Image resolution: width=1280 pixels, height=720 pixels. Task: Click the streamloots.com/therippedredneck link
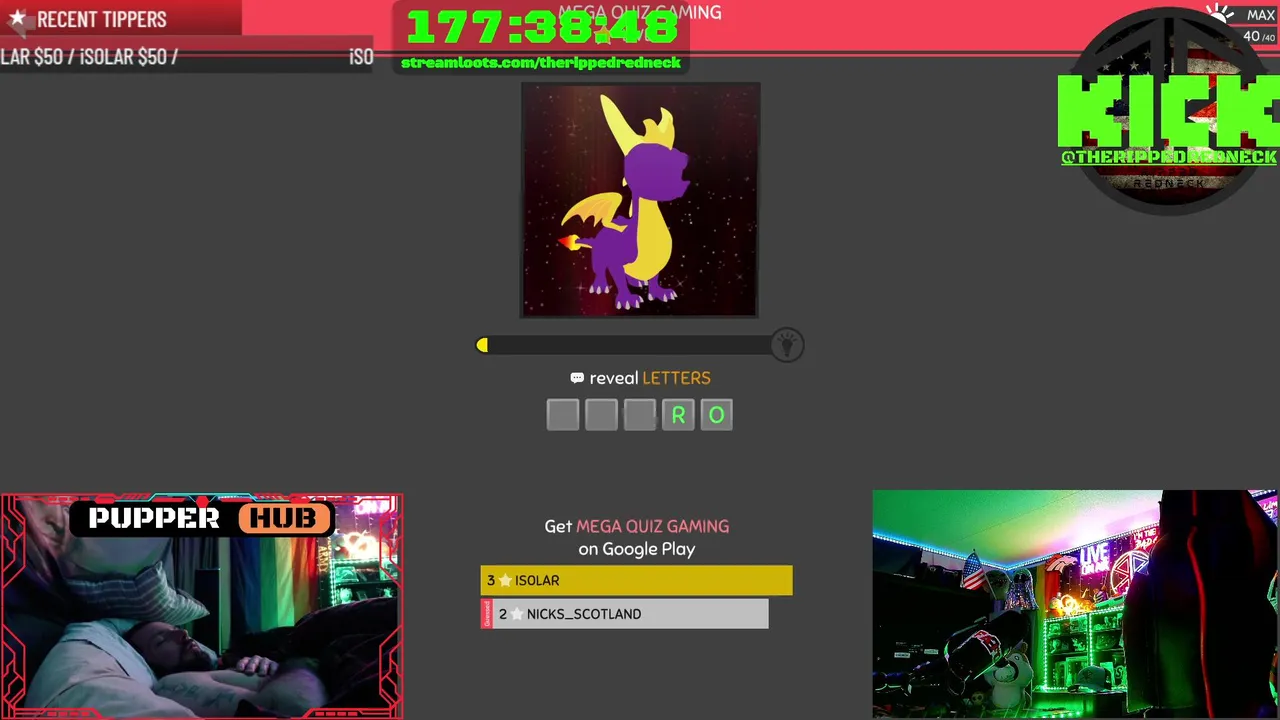(x=541, y=62)
